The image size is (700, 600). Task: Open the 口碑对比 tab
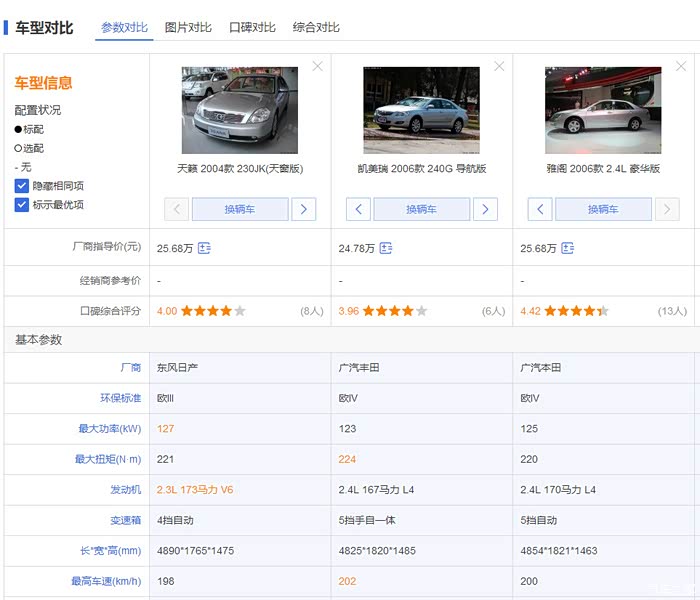click(x=252, y=28)
